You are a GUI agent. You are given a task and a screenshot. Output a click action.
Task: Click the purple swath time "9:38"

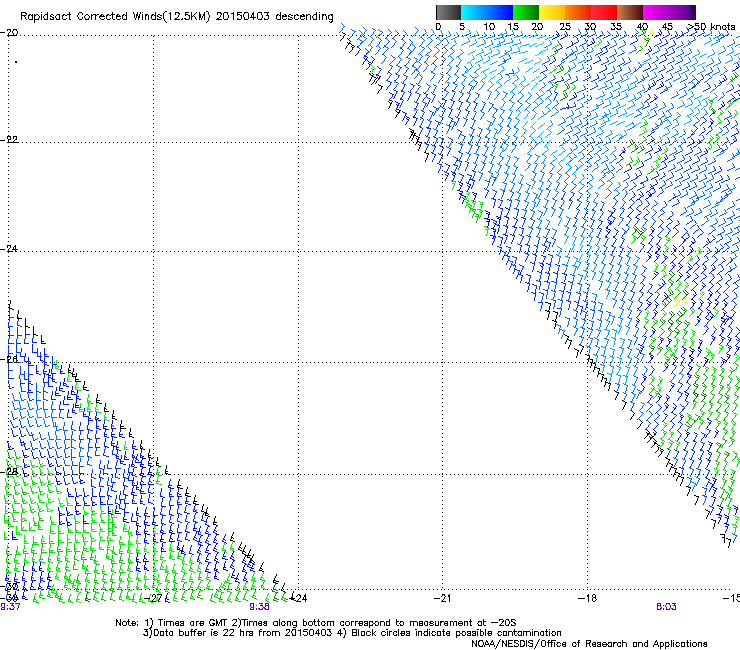coord(259,607)
